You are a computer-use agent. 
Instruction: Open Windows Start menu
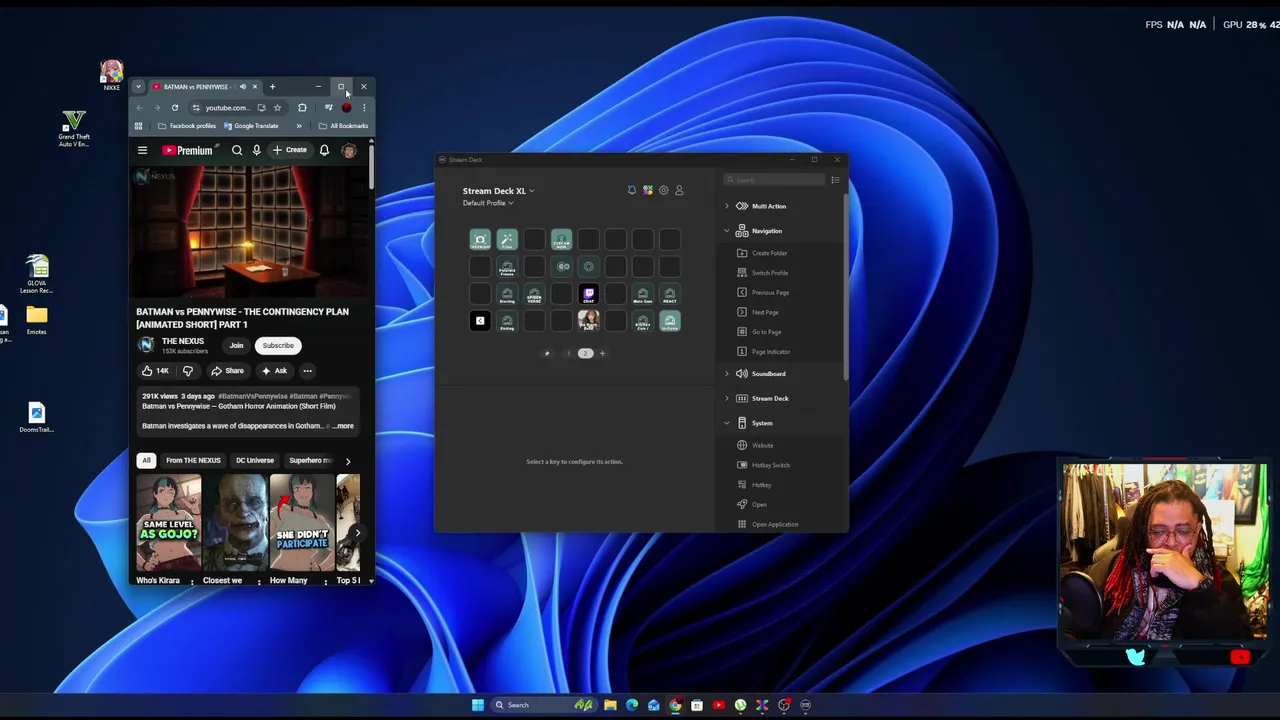point(478,705)
